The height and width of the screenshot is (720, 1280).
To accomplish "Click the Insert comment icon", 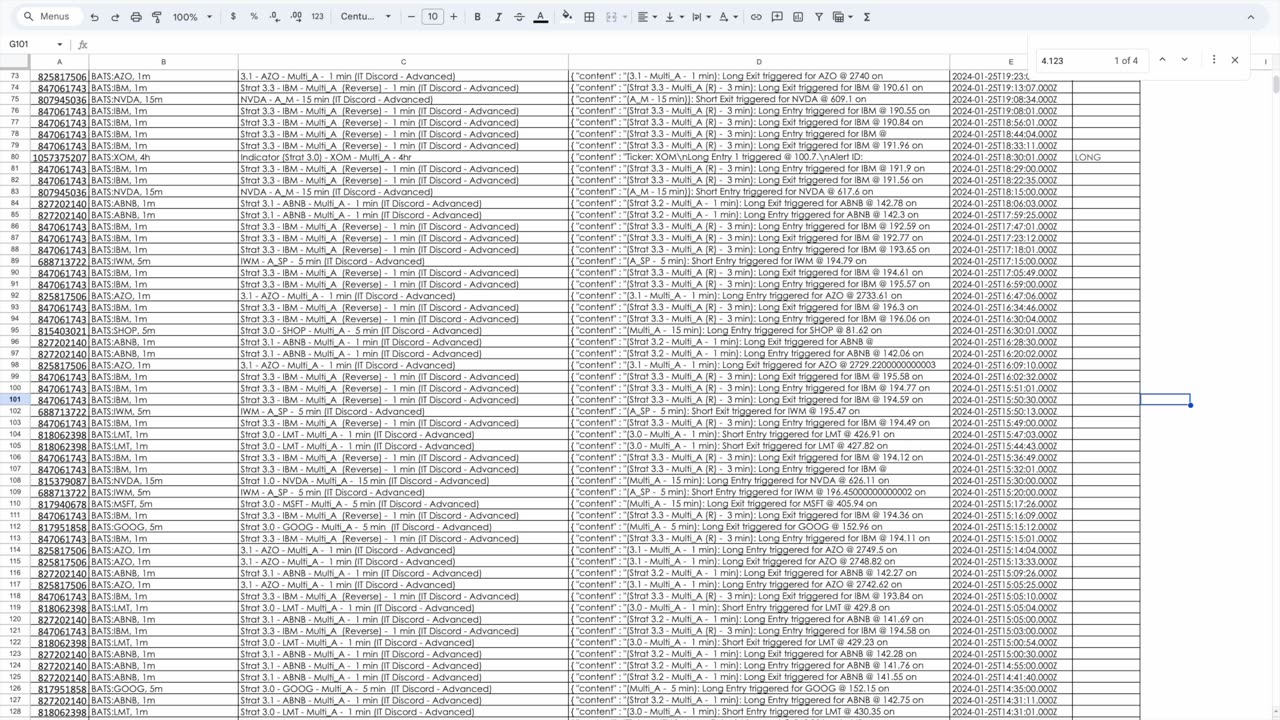I will (777, 17).
